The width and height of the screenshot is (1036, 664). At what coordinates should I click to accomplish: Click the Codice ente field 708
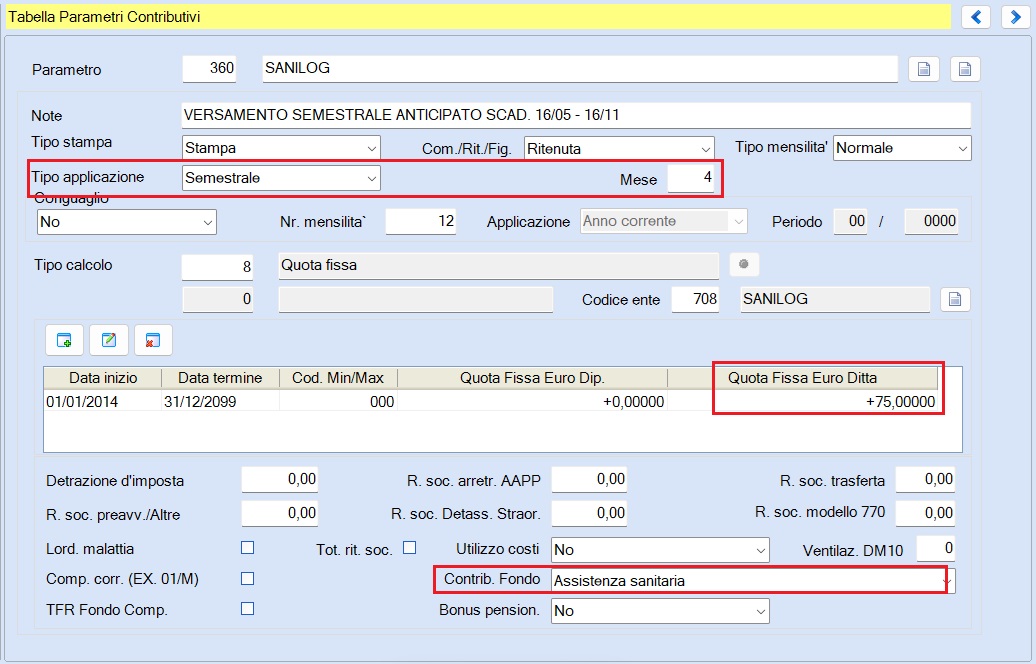pyautogui.click(x=695, y=299)
